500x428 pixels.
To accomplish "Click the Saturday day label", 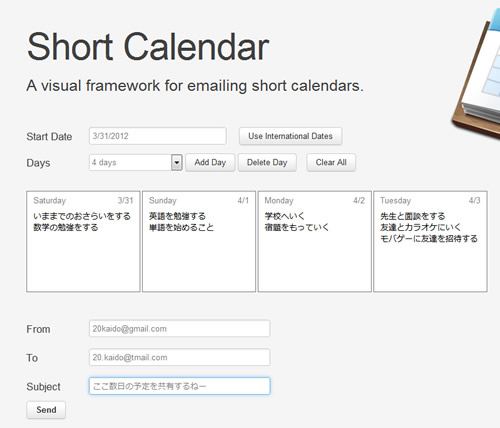I will 50,201.
